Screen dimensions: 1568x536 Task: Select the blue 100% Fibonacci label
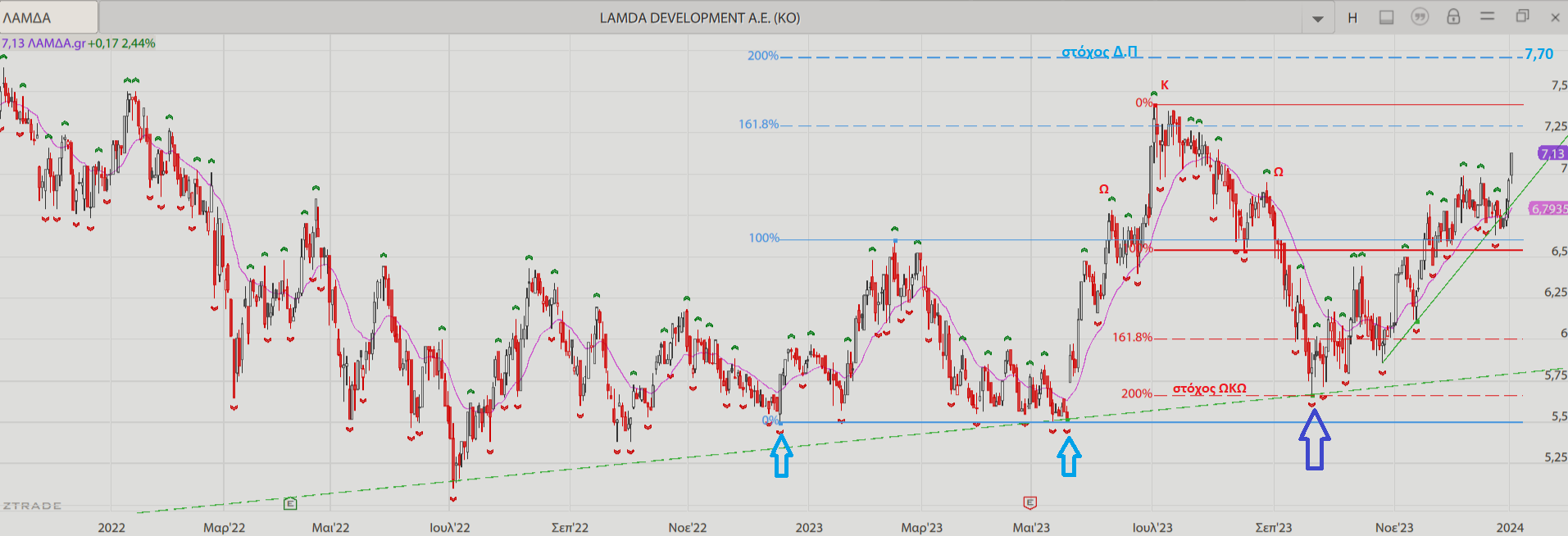point(764,238)
